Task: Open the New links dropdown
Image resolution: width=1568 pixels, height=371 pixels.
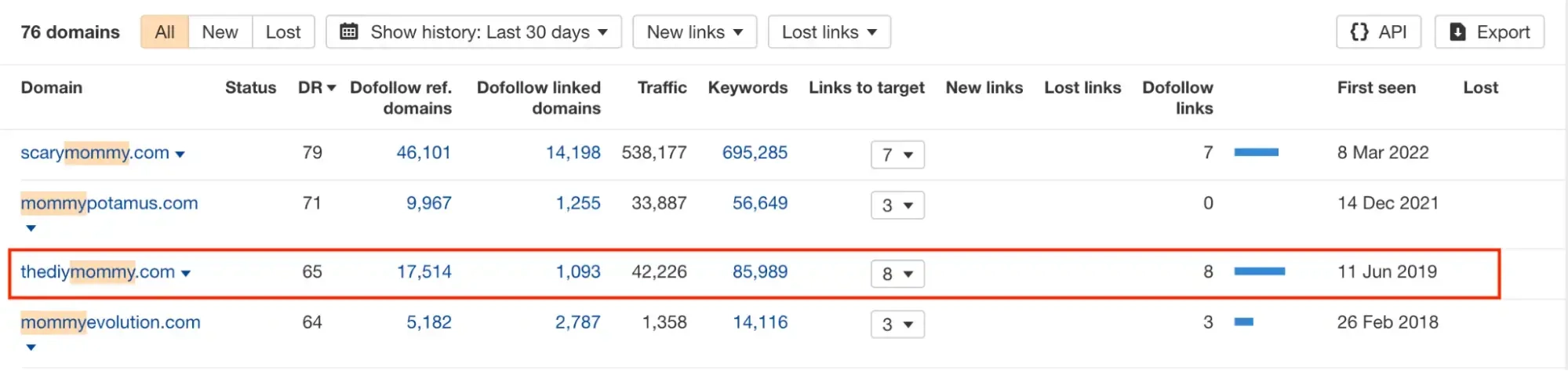Action: point(694,32)
